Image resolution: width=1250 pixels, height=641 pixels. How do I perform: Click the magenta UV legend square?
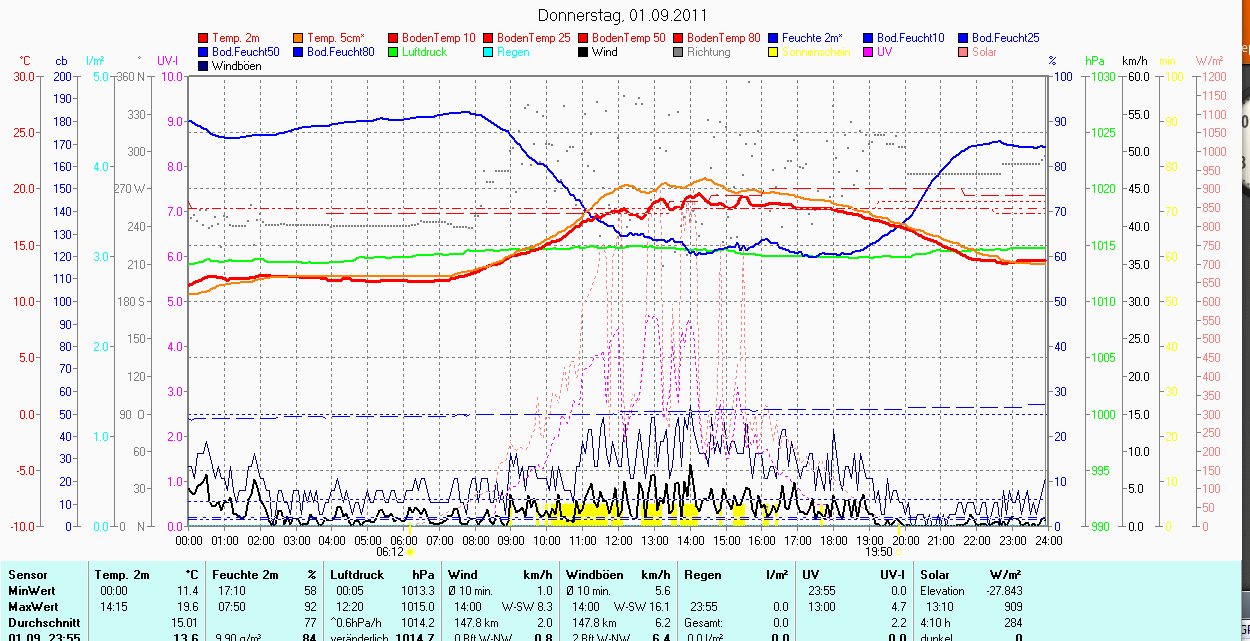point(869,52)
